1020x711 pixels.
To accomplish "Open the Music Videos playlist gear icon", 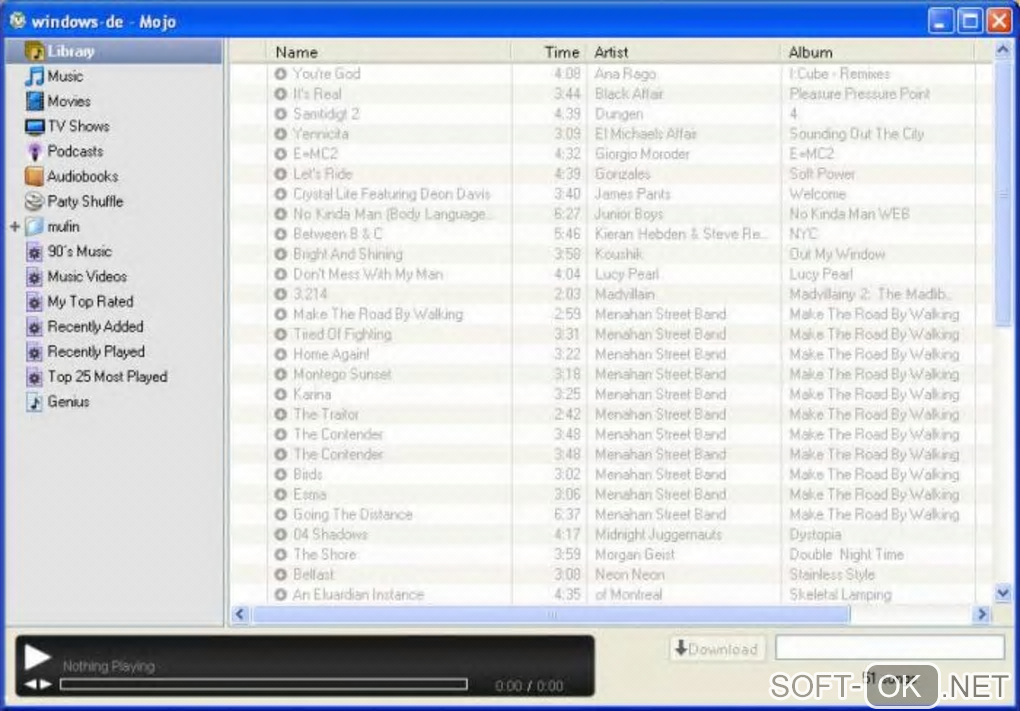I will pyautogui.click(x=34, y=277).
